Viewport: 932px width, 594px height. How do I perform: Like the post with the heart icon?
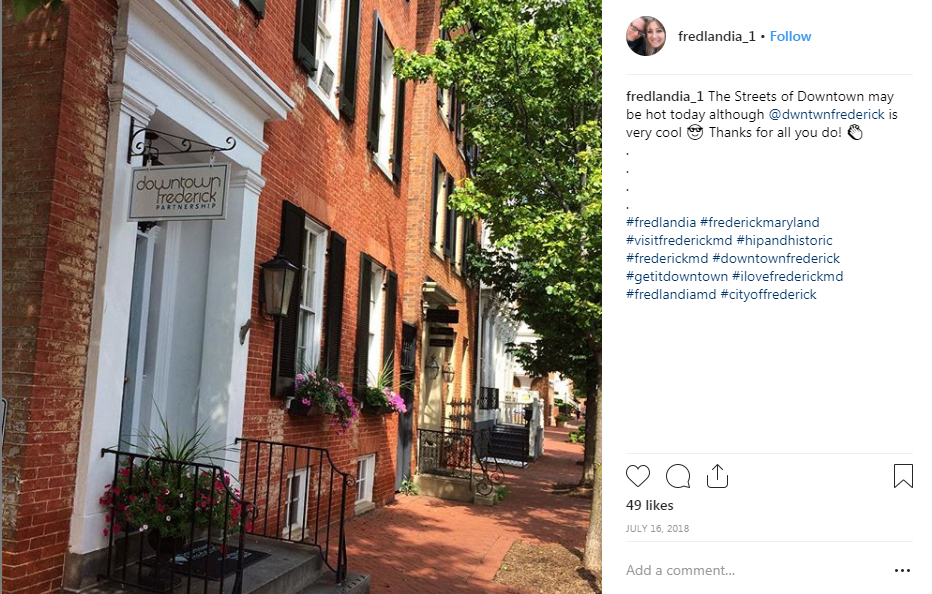click(638, 476)
